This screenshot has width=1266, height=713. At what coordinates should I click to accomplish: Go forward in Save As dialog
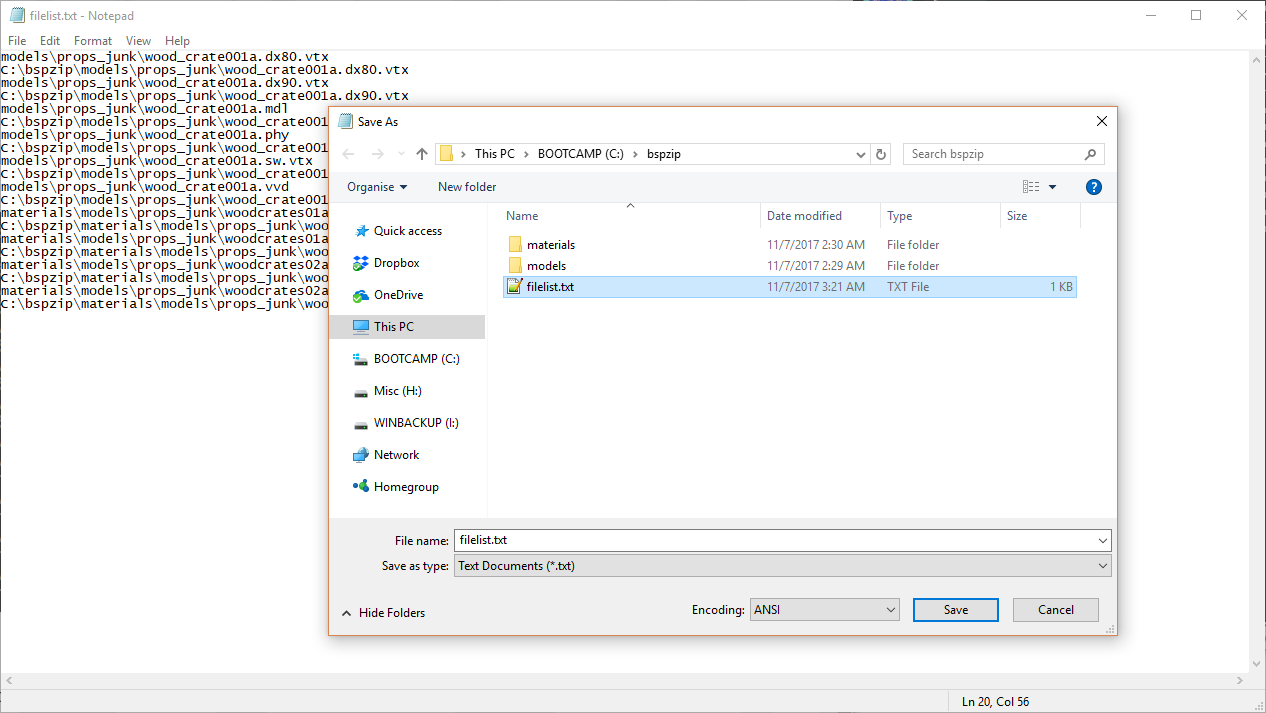pyautogui.click(x=378, y=154)
